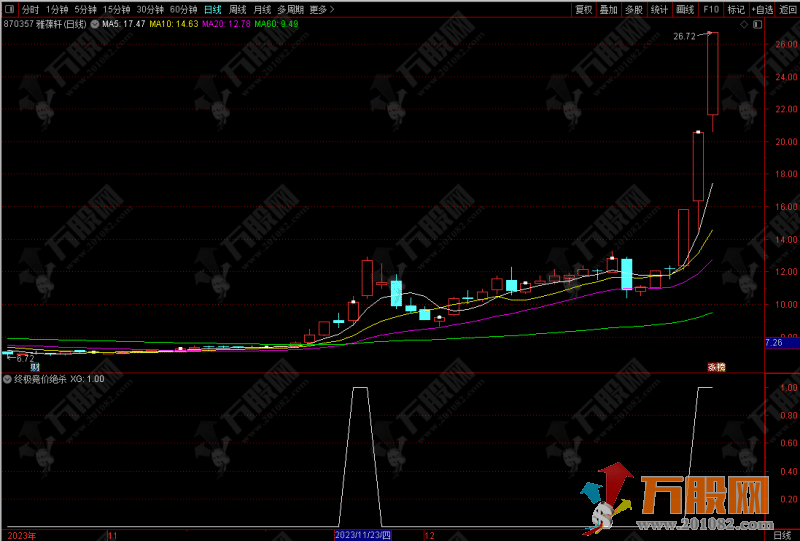Click the 财 financial marker on the chart
The width and height of the screenshot is (800, 541).
[35, 367]
